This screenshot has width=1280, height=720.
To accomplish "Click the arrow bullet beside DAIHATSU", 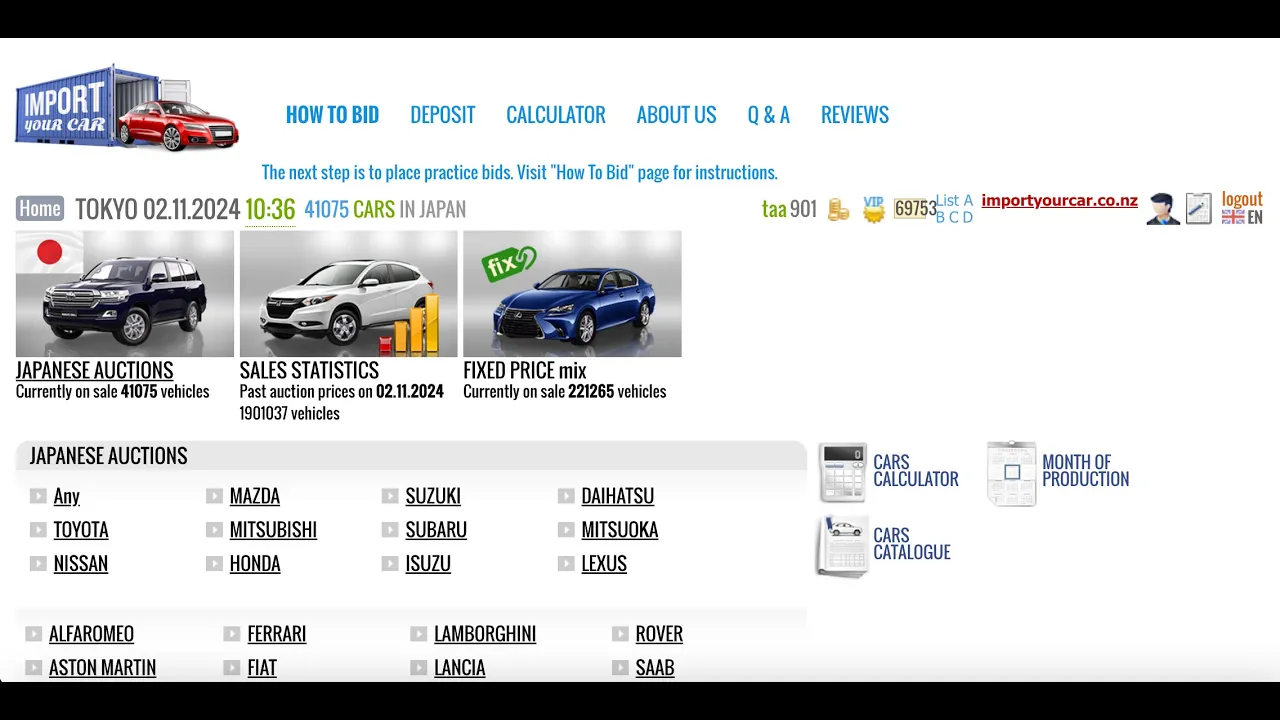I will (566, 496).
